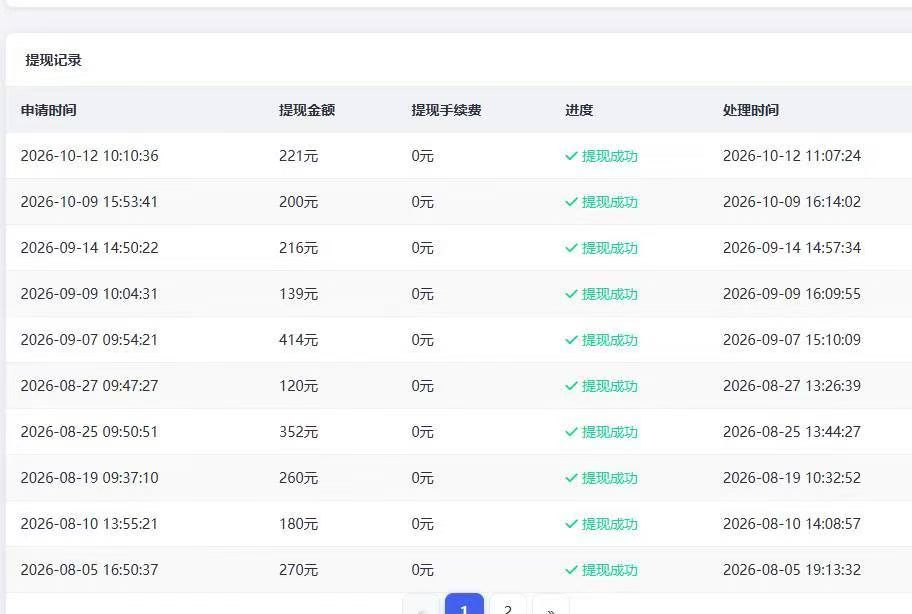The width and height of the screenshot is (912, 614).
Task: Select the 进度 column header
Action: 579,110
